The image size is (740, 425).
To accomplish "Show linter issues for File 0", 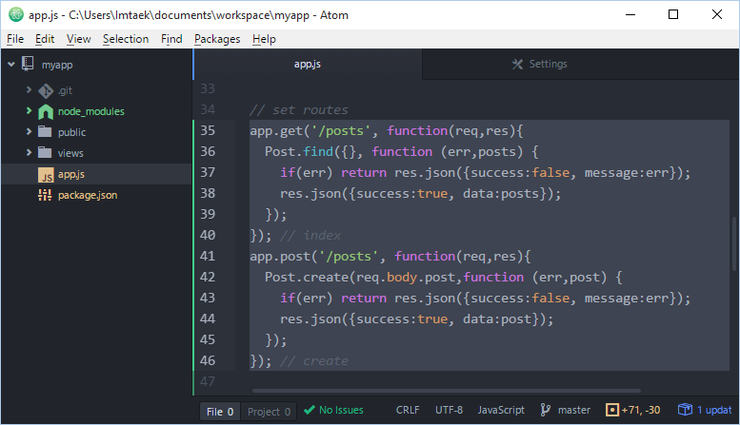I will (x=220, y=412).
